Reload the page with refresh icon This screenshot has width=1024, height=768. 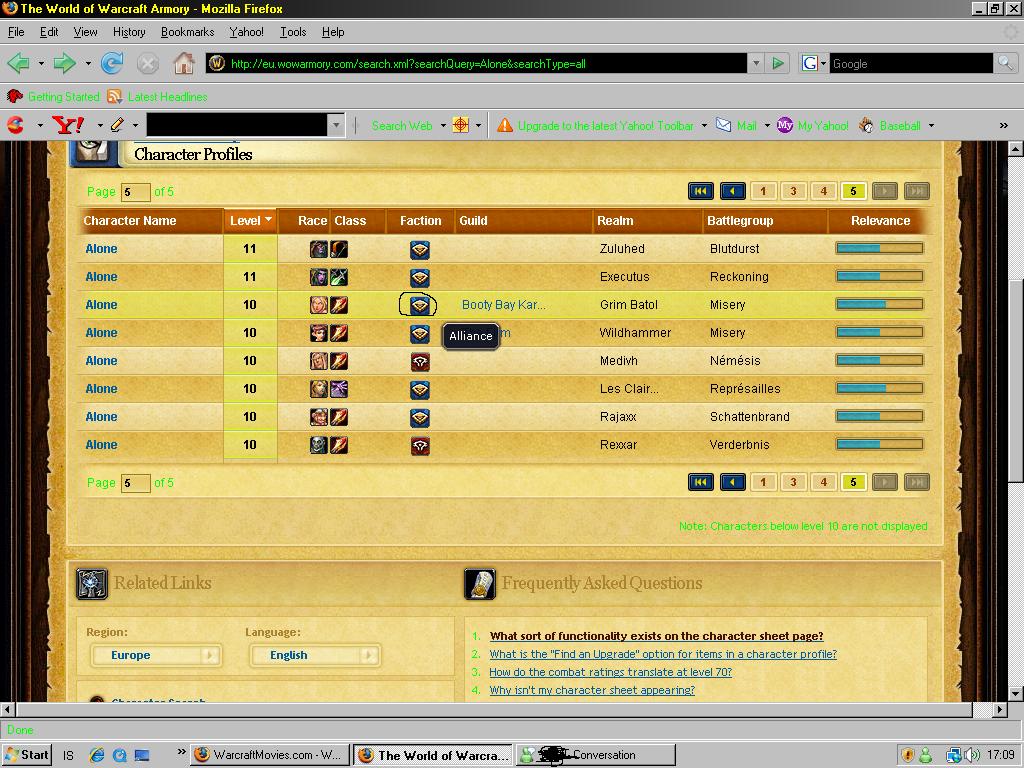112,63
